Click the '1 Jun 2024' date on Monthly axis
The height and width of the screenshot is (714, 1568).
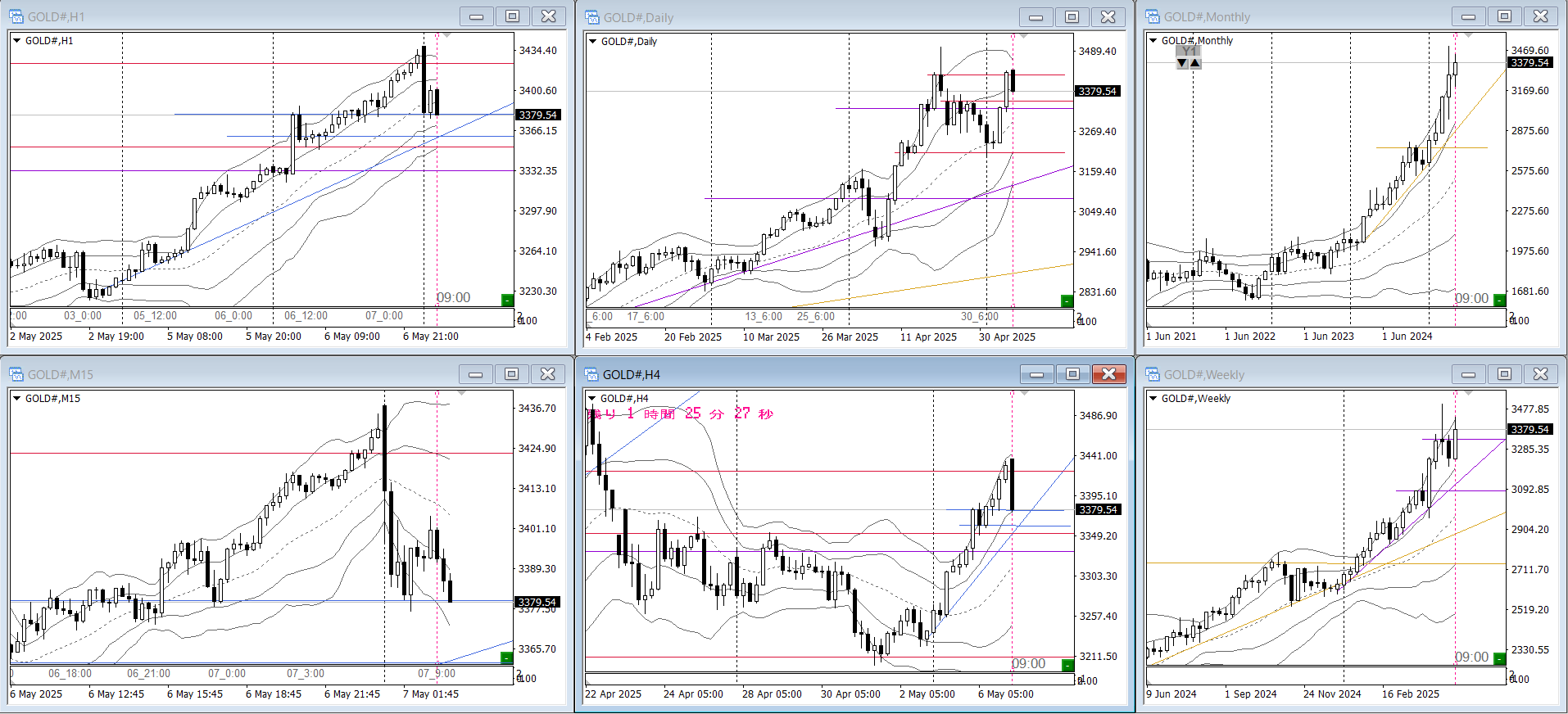[x=1407, y=337]
